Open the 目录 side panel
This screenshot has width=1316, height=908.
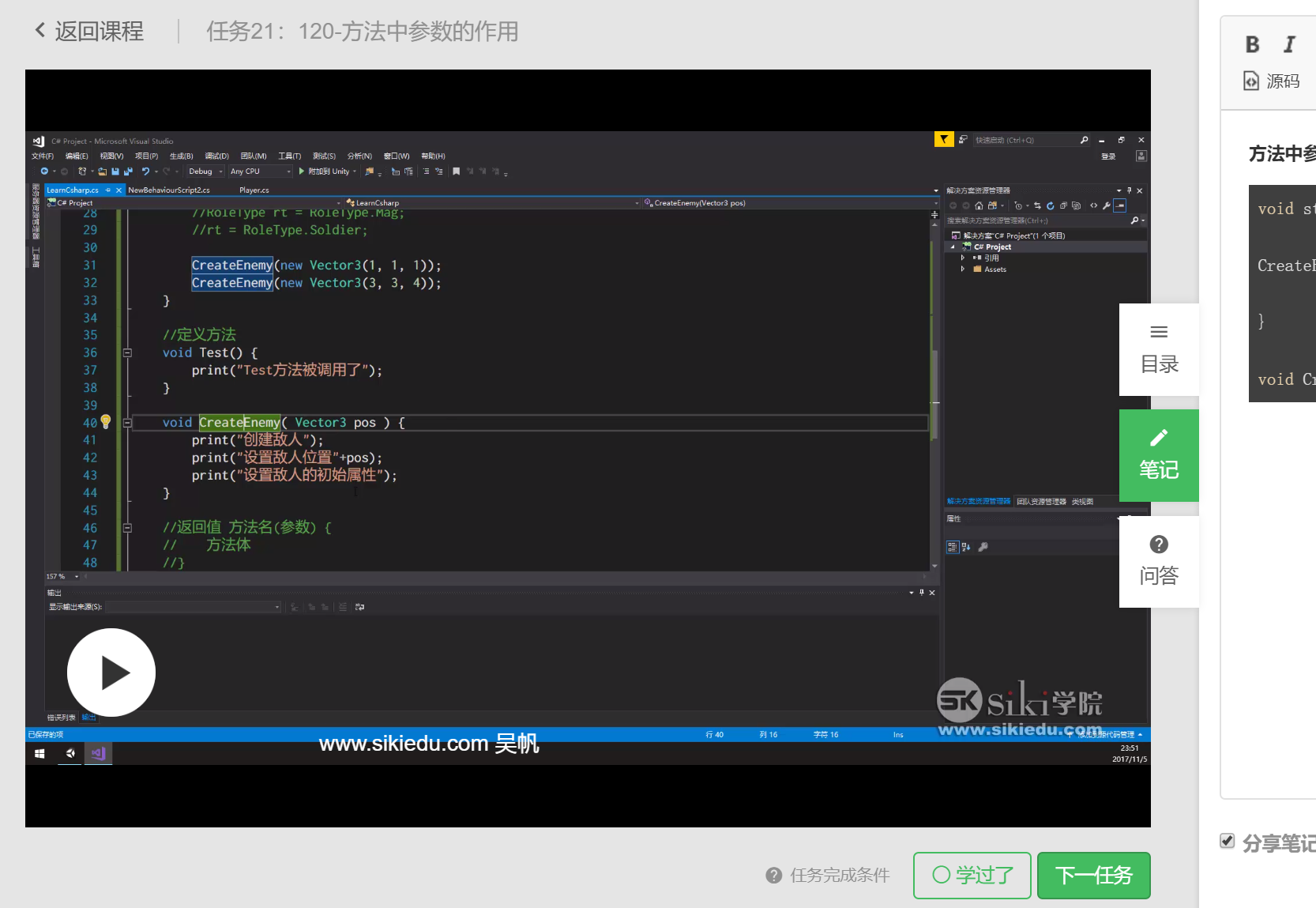tap(1159, 349)
